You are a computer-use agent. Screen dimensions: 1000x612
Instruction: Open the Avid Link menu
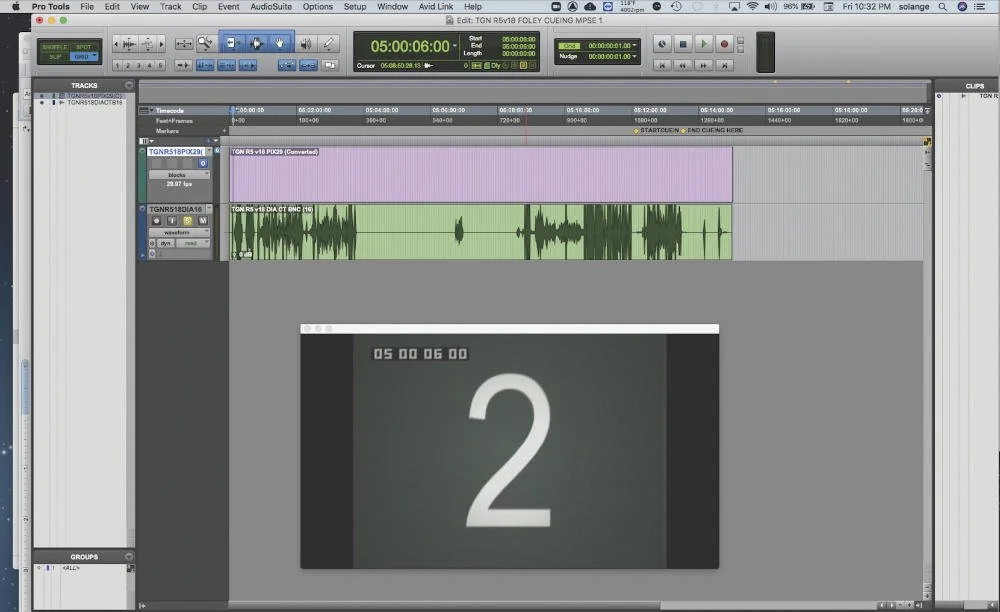tap(436, 6)
